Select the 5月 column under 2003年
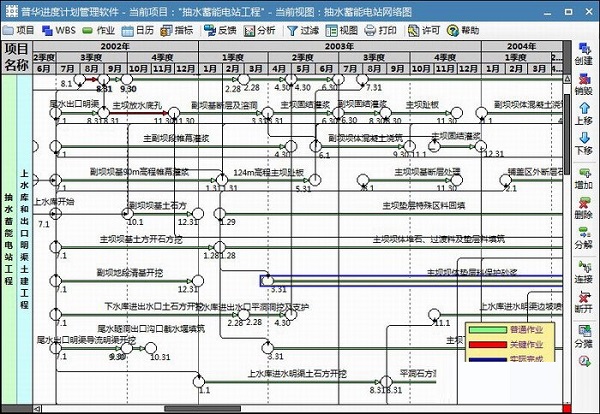Viewport: 600px width, 414px height. click(303, 69)
